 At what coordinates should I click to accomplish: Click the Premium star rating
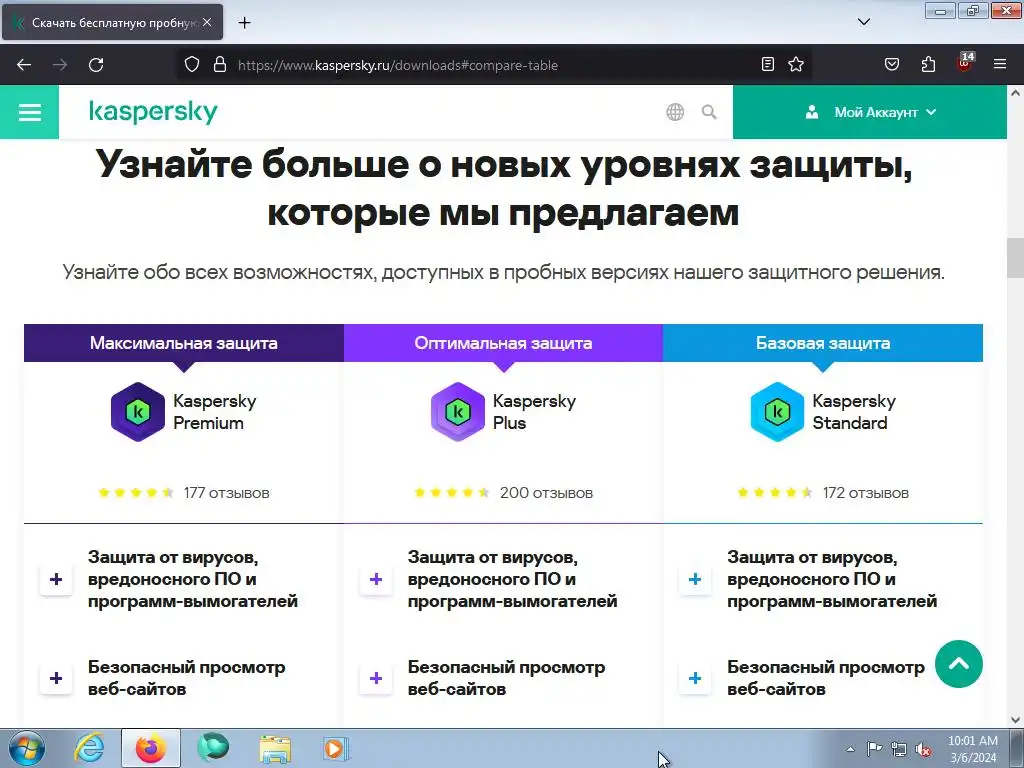[136, 493]
